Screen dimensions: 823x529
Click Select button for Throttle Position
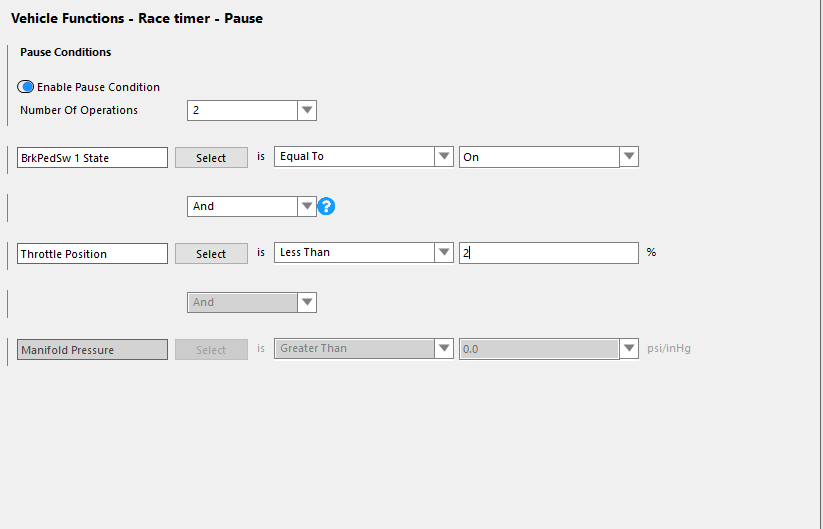click(211, 253)
